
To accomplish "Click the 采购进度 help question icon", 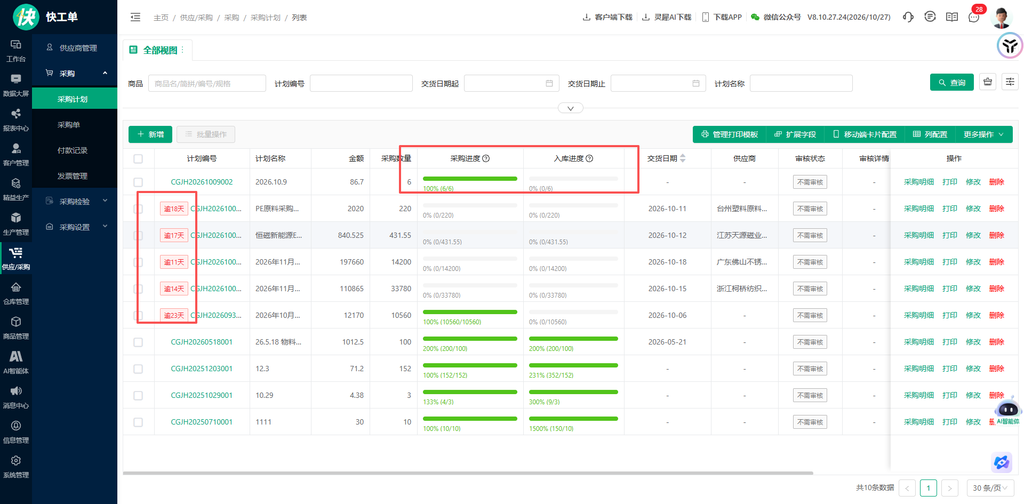I will tap(486, 159).
